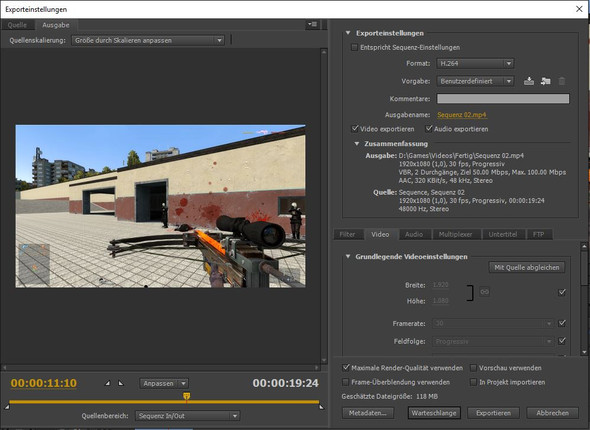Click the Mit Quelle abgleichen button
590x430 pixels.
pos(527,267)
